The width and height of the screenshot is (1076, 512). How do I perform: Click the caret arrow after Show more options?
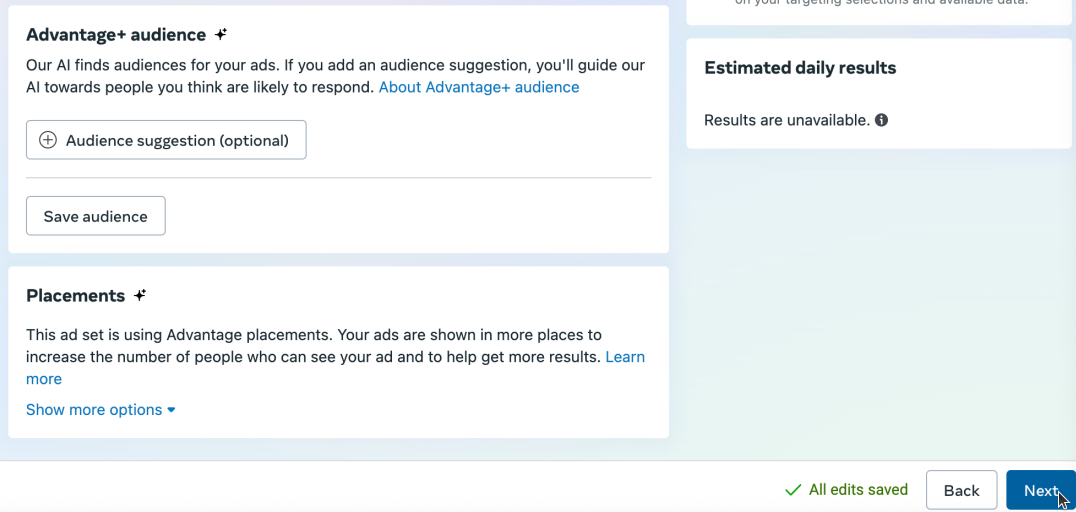172,410
